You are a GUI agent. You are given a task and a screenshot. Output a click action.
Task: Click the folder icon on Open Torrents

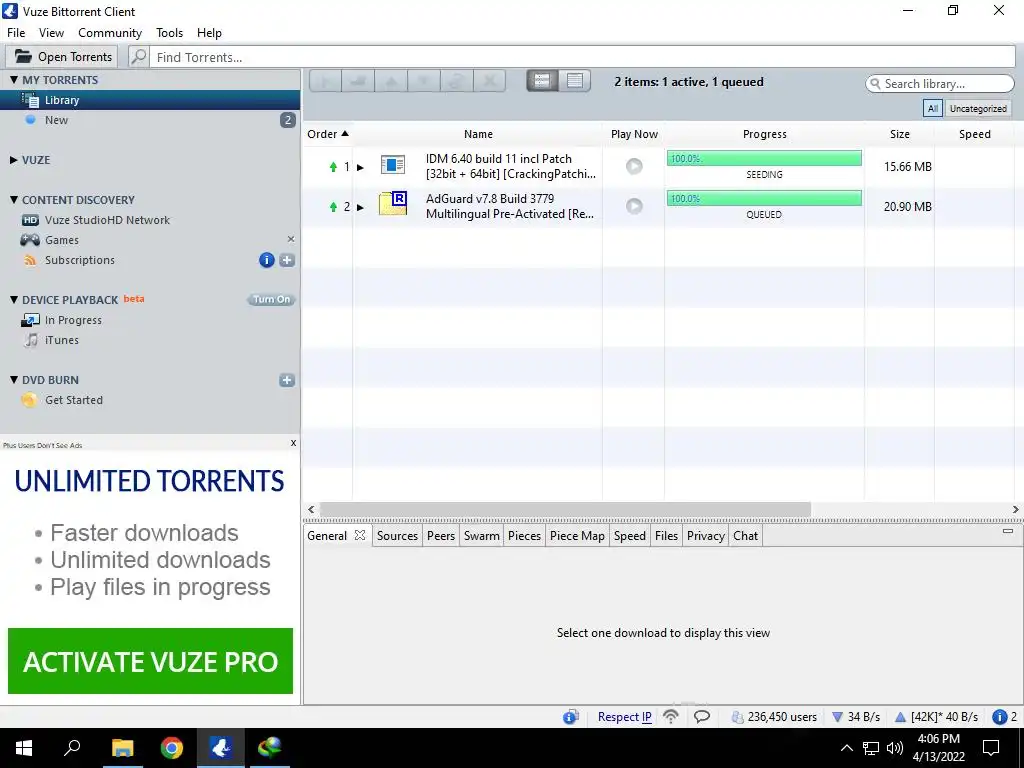[23, 57]
